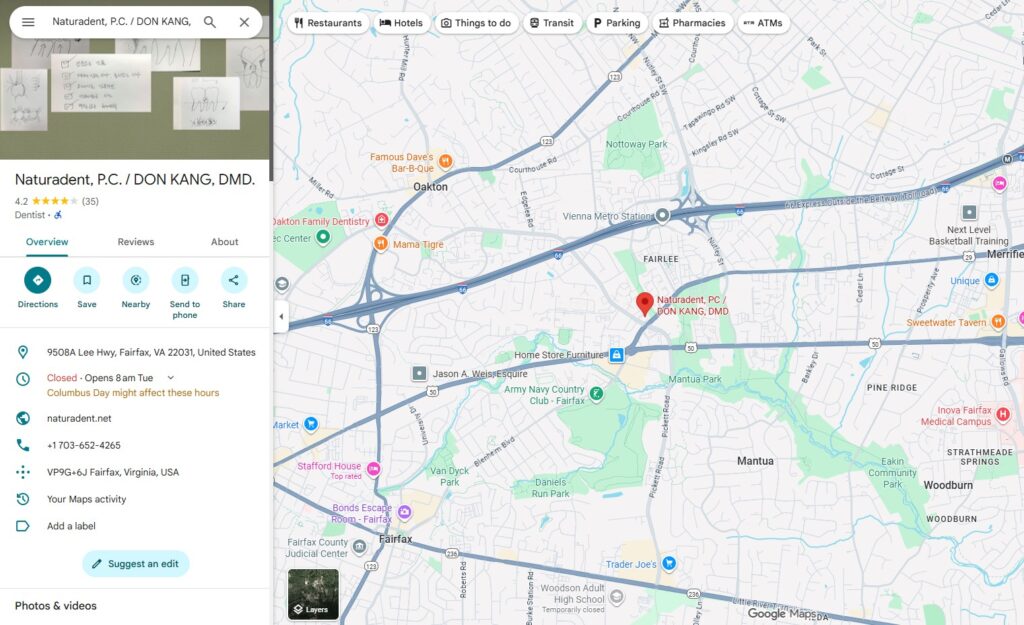Click the Directions icon button
Viewport: 1024px width, 625px height.
pos(38,280)
